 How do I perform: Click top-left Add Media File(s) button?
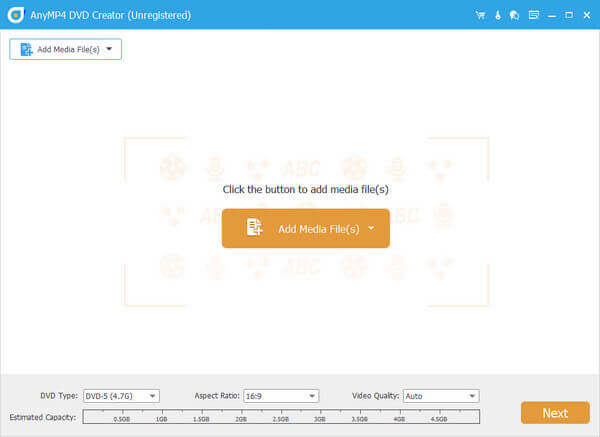point(65,49)
